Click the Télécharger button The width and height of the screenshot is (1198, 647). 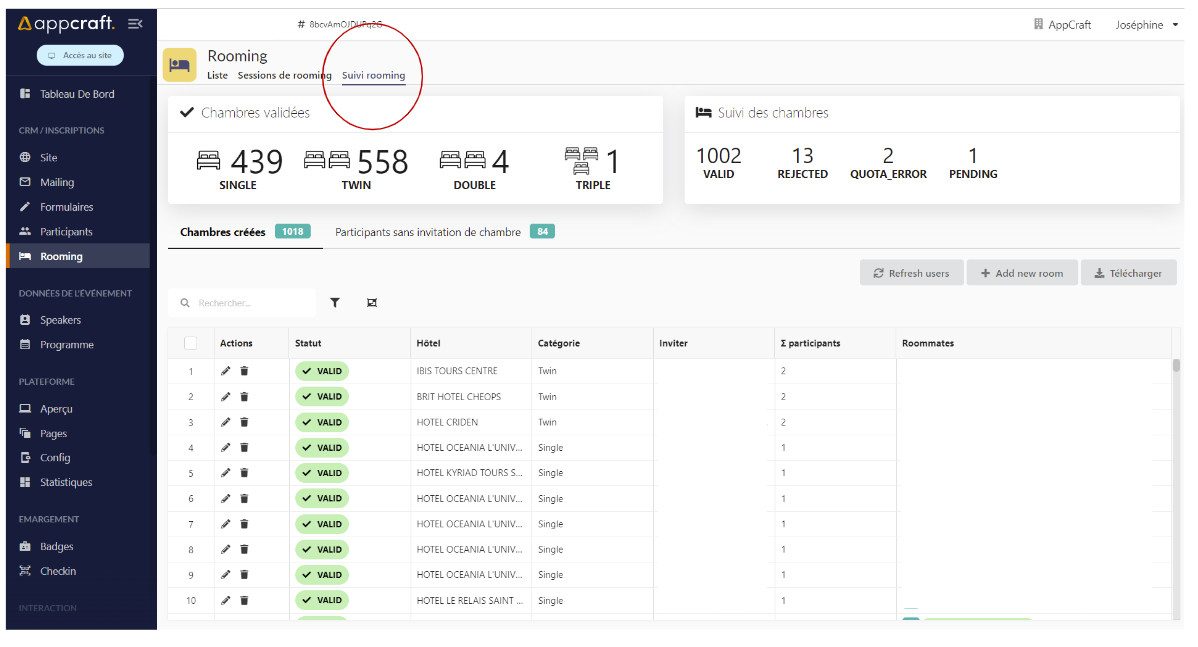point(1128,273)
